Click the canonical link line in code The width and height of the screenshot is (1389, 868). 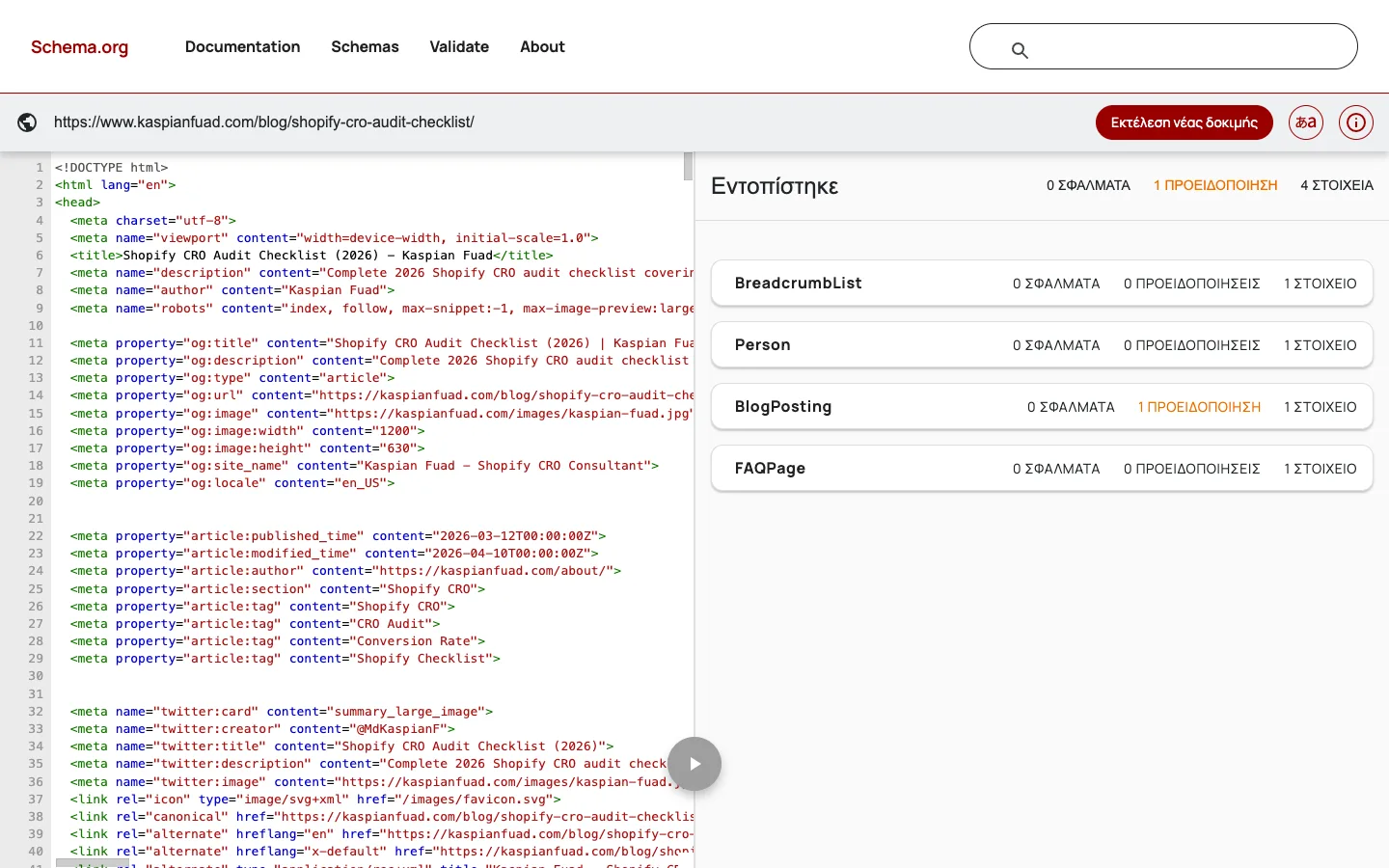381,817
